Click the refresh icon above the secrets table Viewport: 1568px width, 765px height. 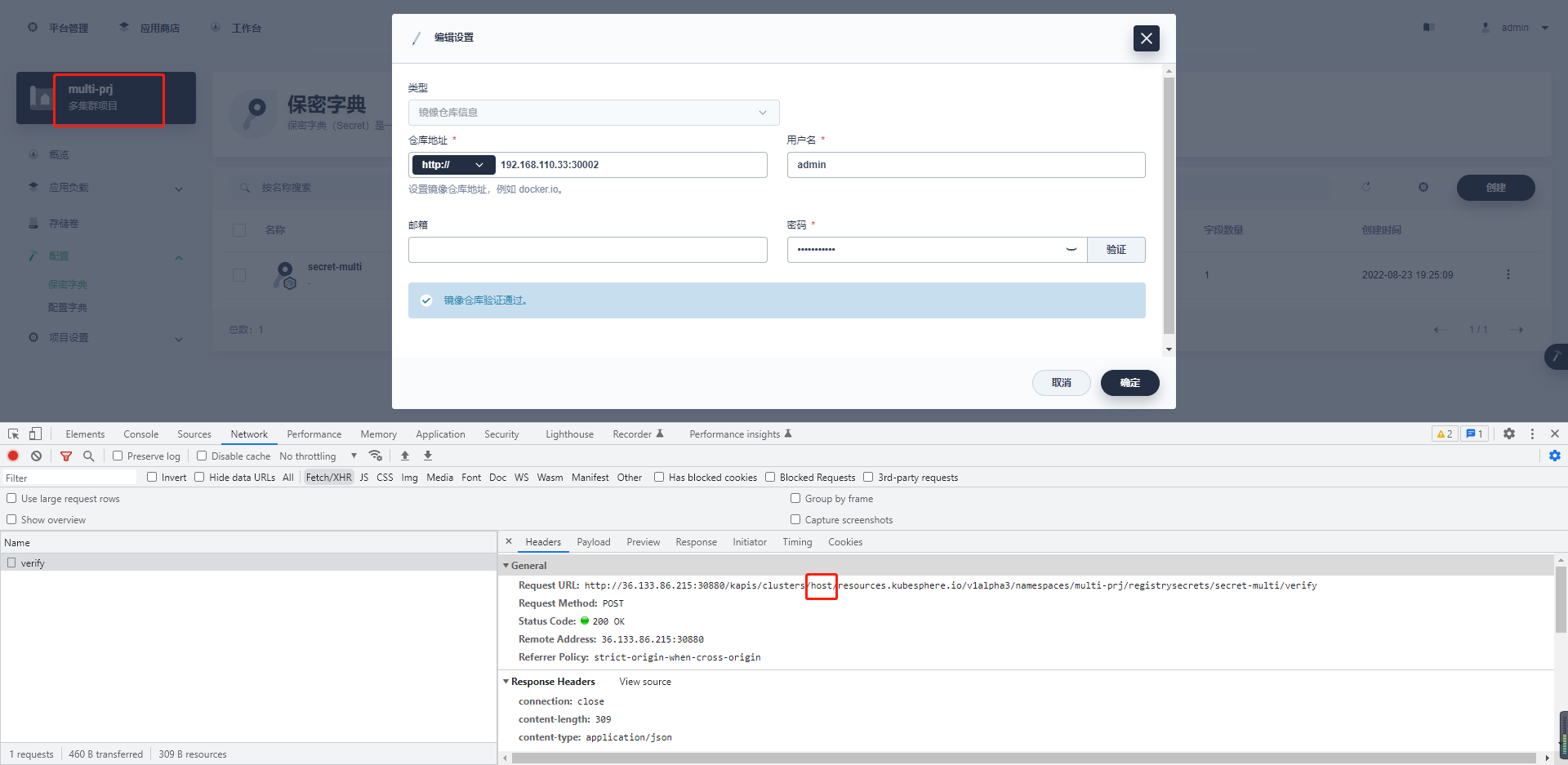tap(1367, 187)
